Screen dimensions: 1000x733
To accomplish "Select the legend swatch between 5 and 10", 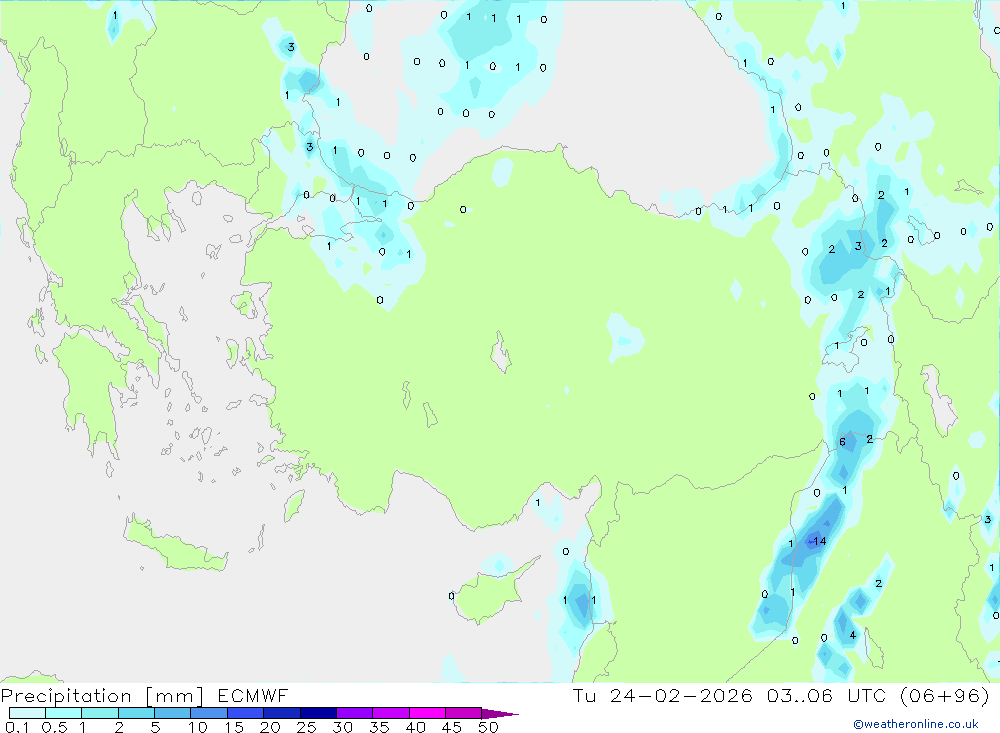I will click(173, 713).
